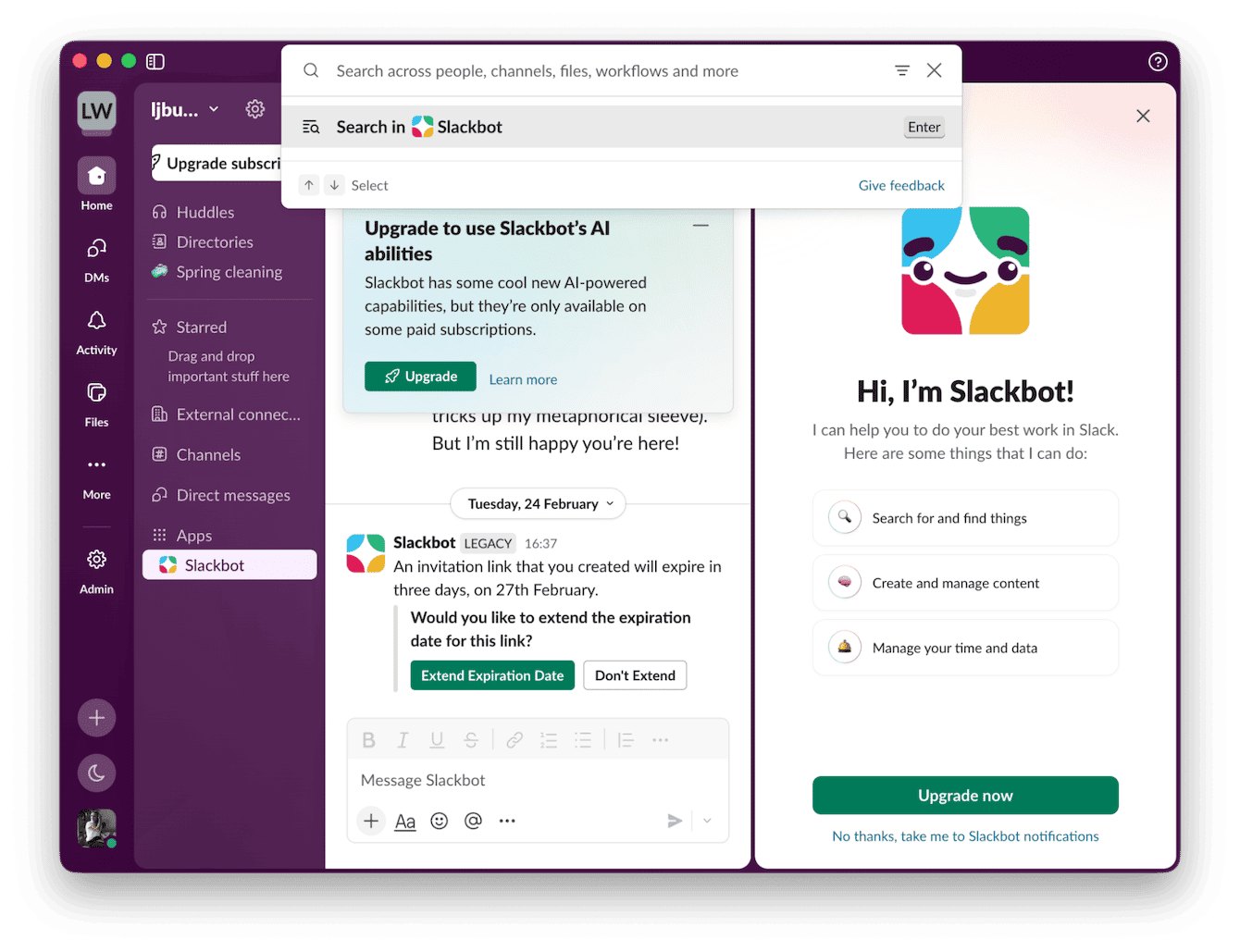This screenshot has height=952, width=1240.
Task: Open the Files tab
Action: 96,404
